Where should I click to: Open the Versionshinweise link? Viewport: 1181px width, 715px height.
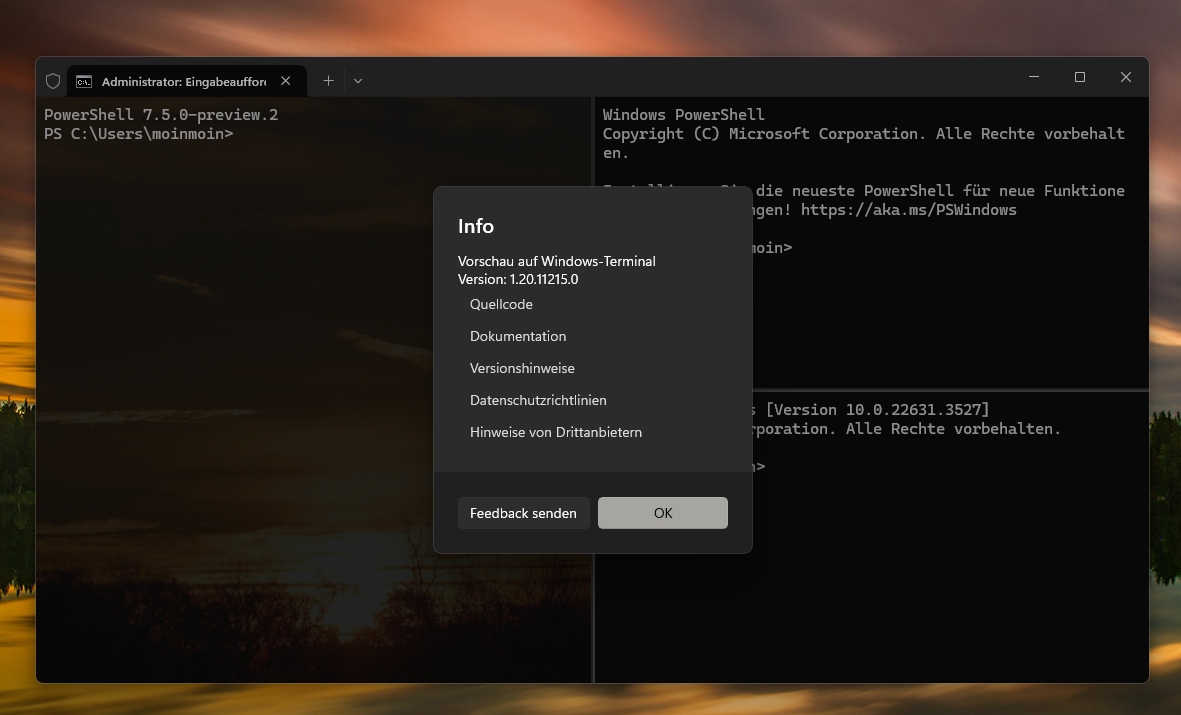pyautogui.click(x=522, y=368)
